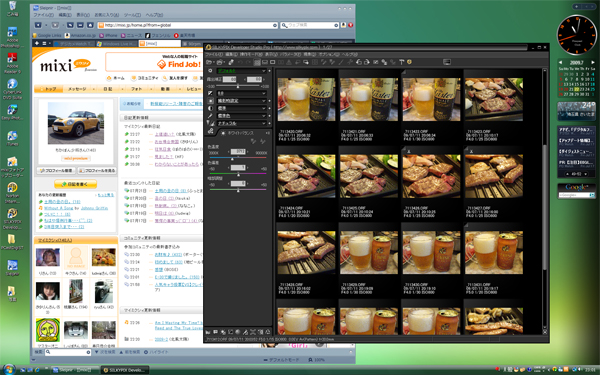This screenshot has width=600, height=375.
Task: Open the Sleipnir search engine dropdown arrow
Action: 336,25
